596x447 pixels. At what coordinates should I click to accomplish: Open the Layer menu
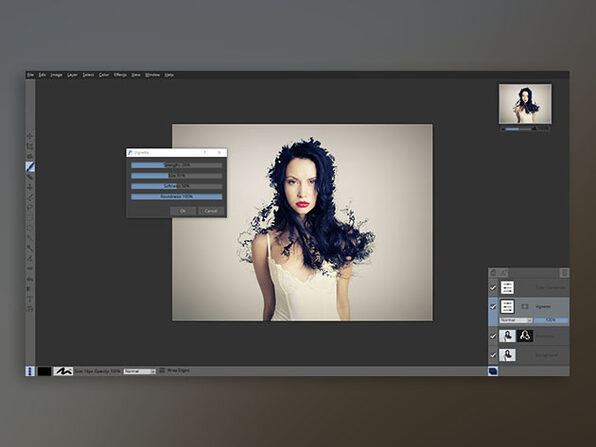(72, 75)
